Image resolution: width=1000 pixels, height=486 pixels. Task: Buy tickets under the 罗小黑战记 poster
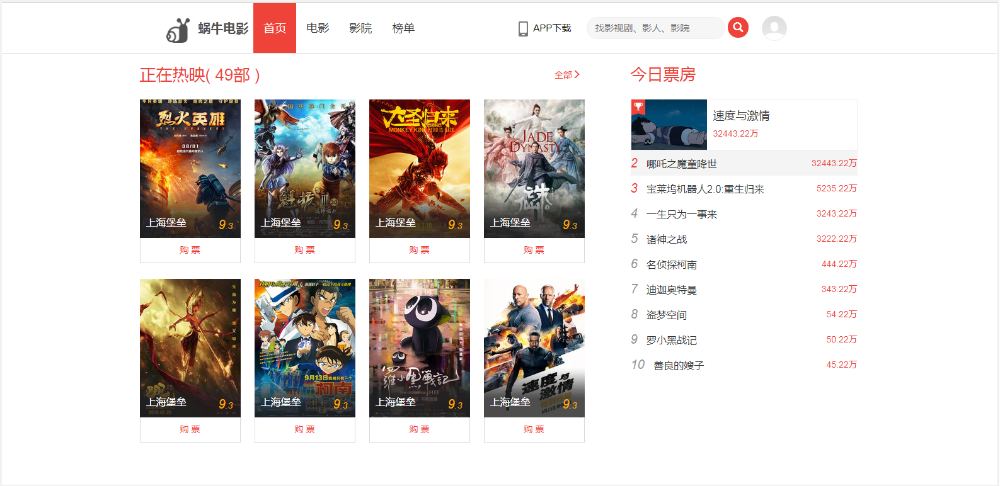tap(420, 430)
